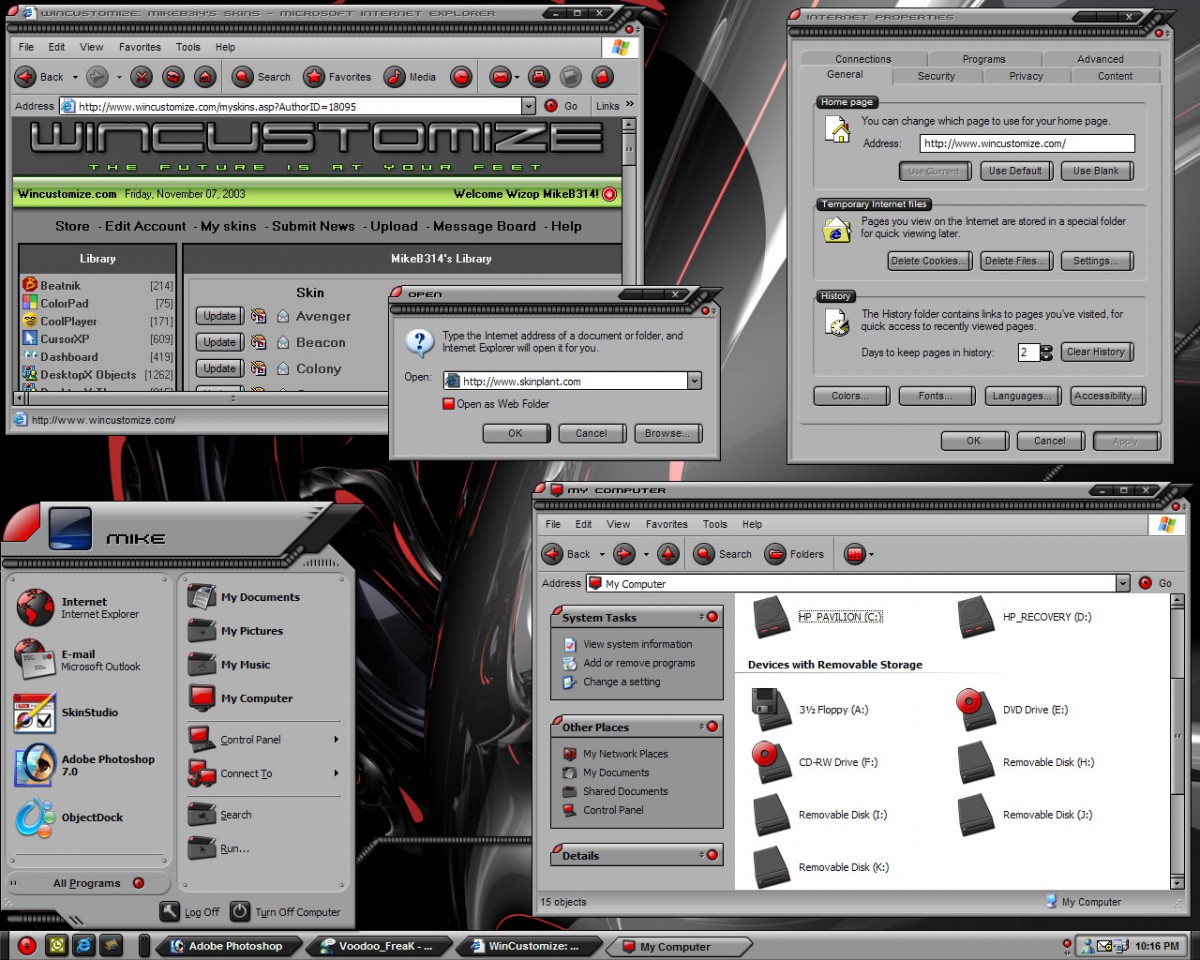Select Removable Disk (K:)
Viewport: 1200px width, 960px height.
coord(820,867)
